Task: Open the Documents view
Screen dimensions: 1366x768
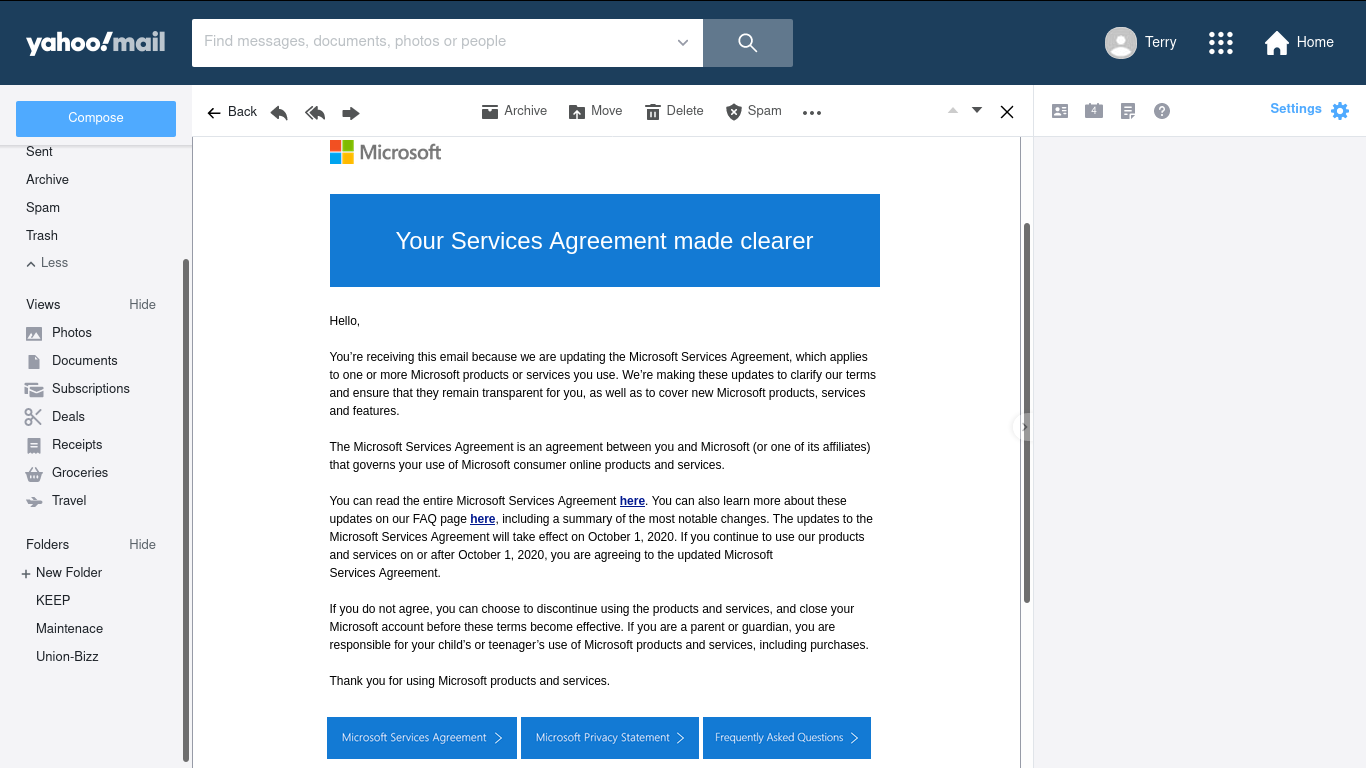Action: click(72, 361)
